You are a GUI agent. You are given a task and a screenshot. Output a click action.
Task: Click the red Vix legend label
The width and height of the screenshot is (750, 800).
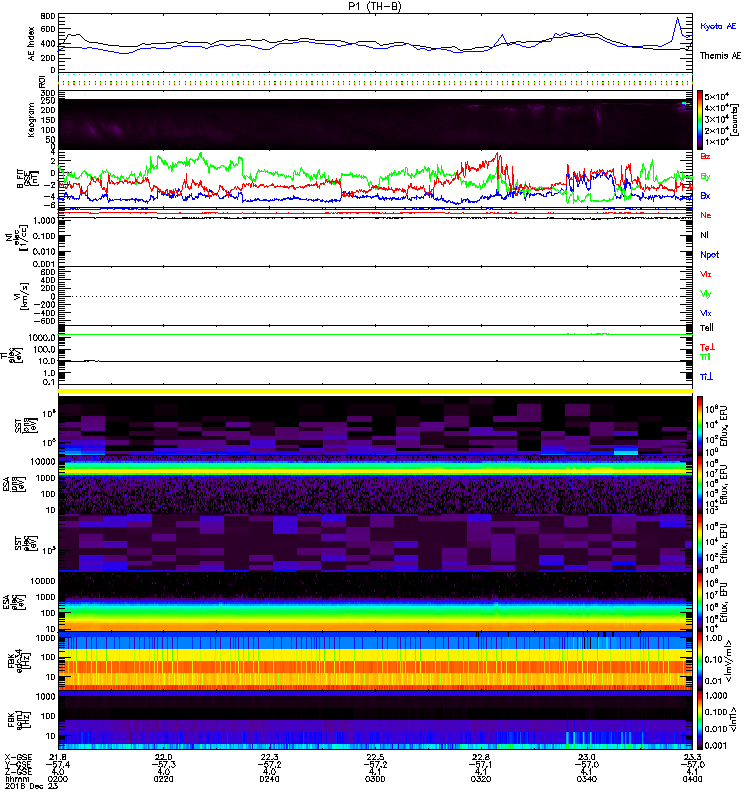pos(706,274)
